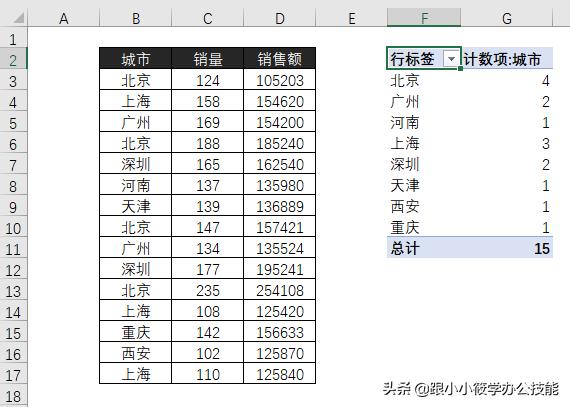Click the 销售额 table header cell

(280, 59)
